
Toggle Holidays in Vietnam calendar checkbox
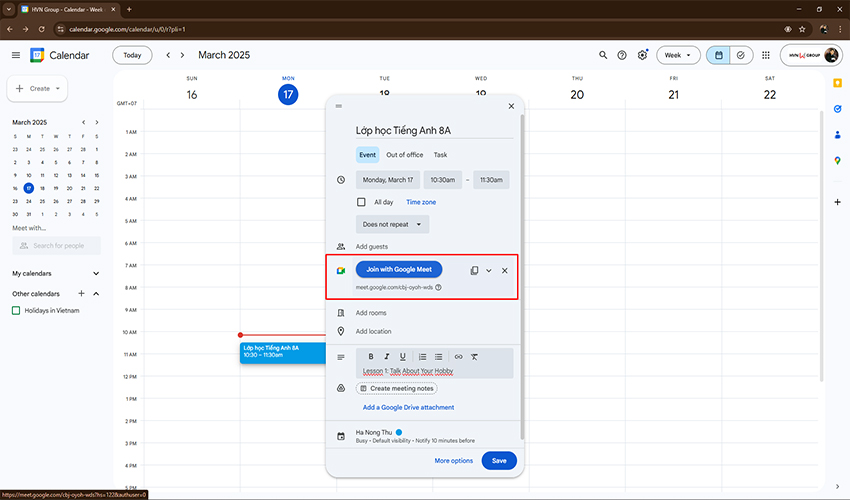click(x=16, y=310)
